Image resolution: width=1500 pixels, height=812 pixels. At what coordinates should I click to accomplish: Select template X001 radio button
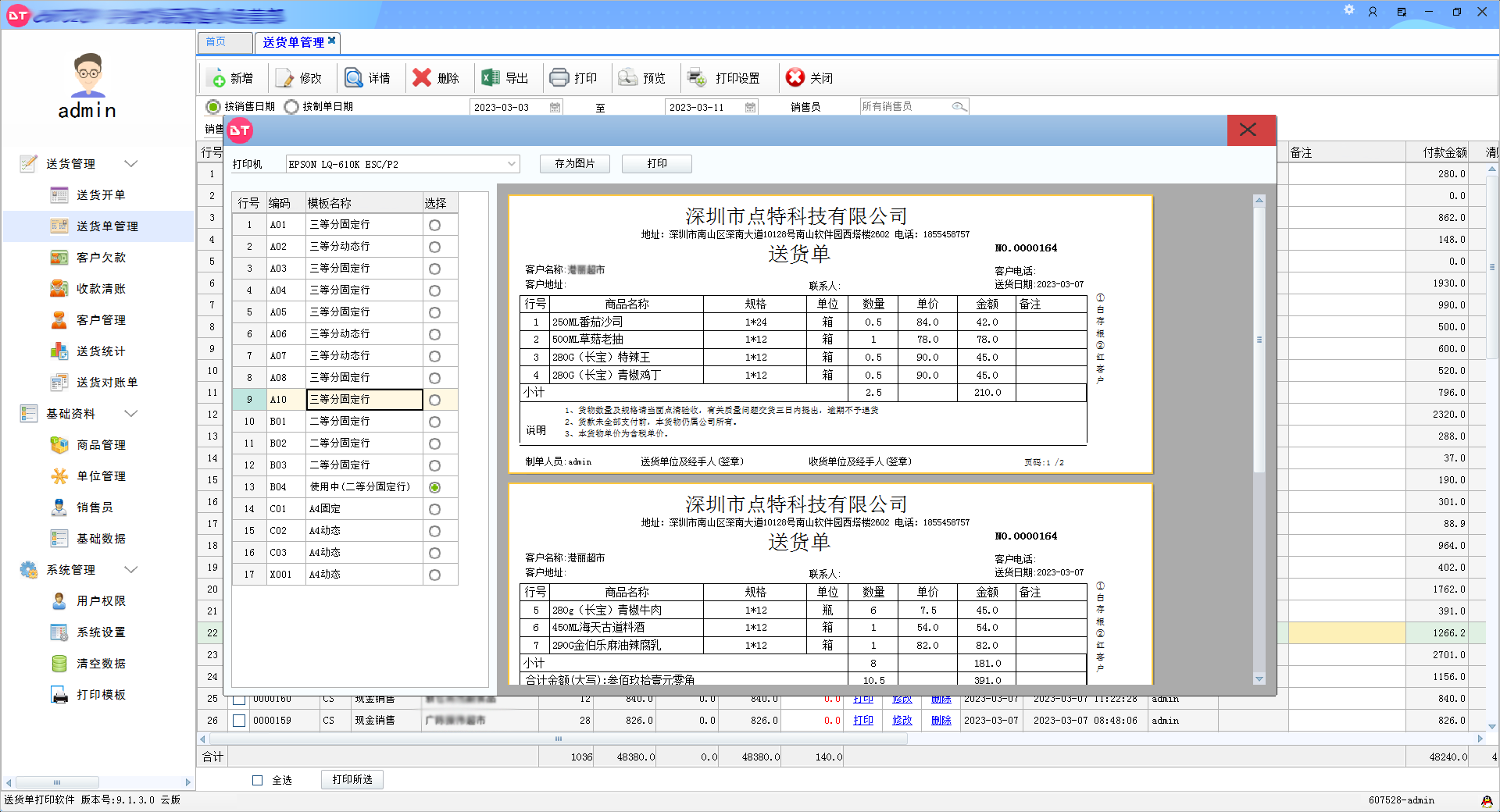point(434,575)
